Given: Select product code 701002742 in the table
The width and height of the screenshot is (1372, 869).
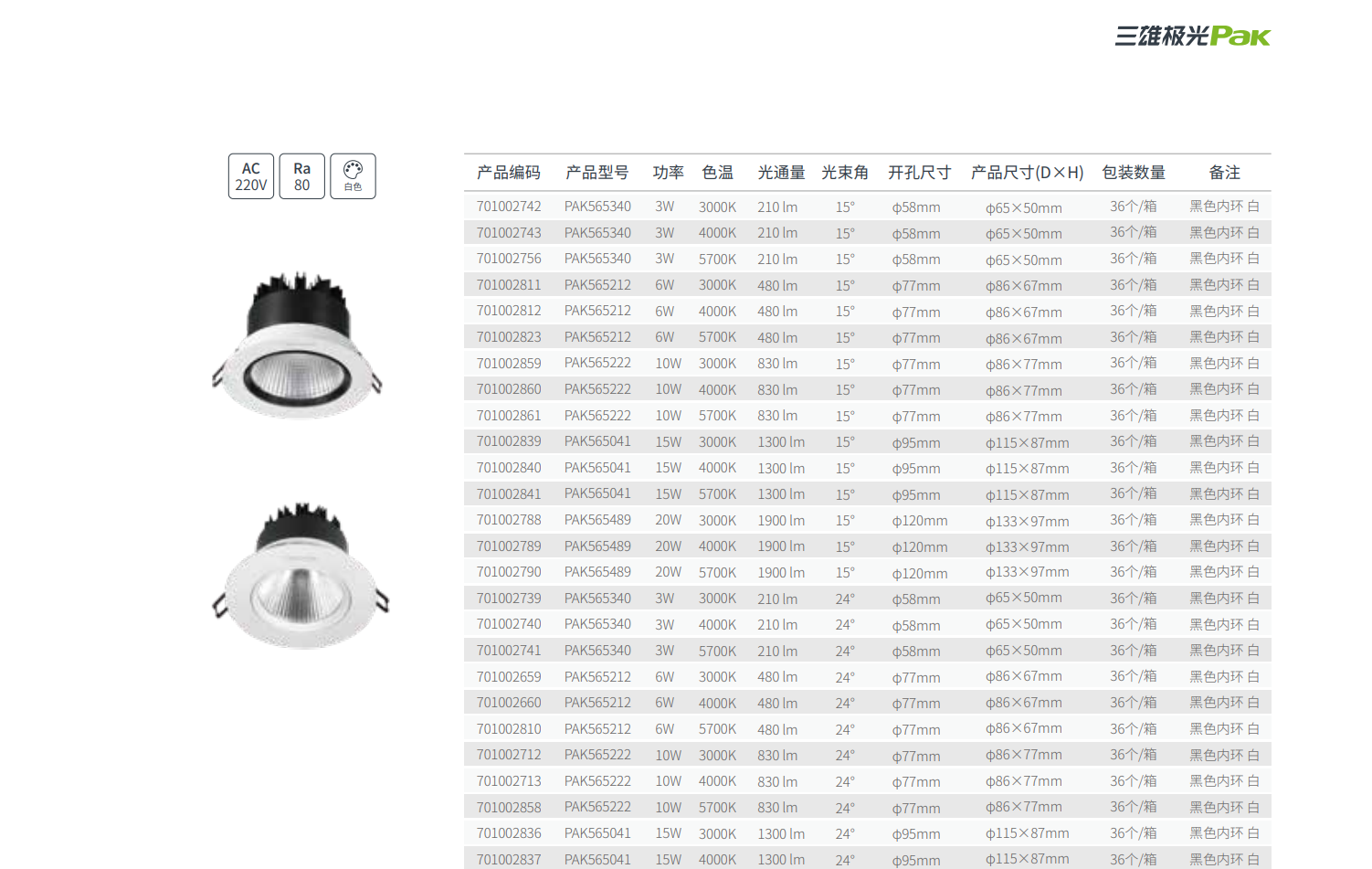Looking at the screenshot, I should click(x=509, y=207).
